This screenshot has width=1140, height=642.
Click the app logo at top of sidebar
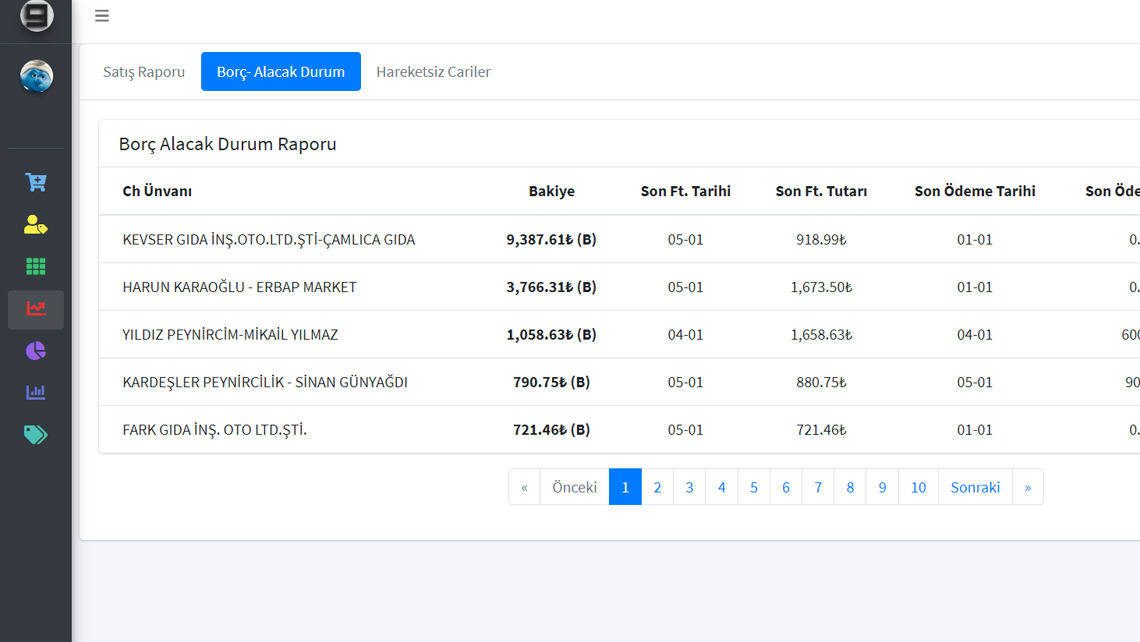[36, 16]
